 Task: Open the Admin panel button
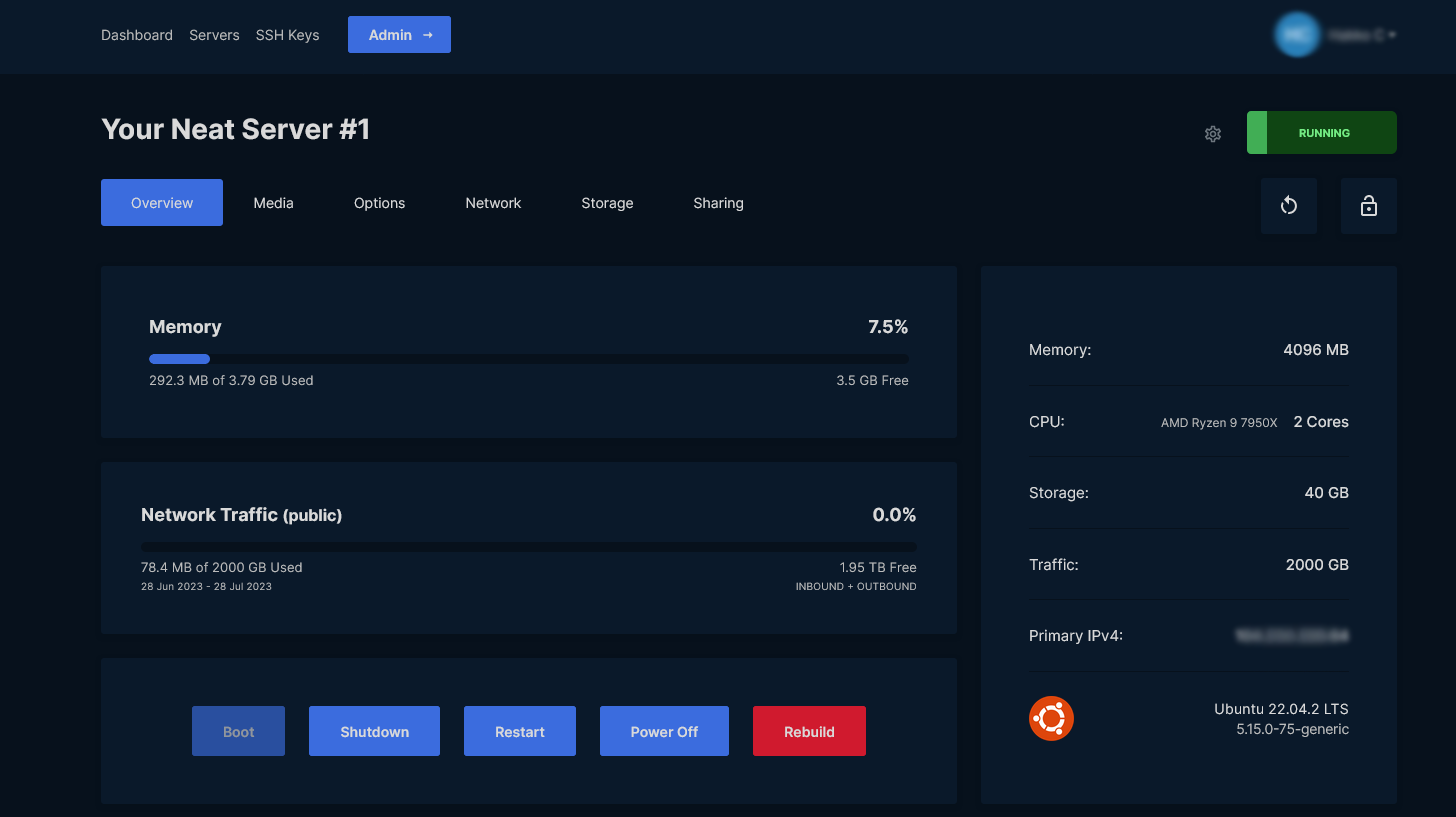pos(399,35)
